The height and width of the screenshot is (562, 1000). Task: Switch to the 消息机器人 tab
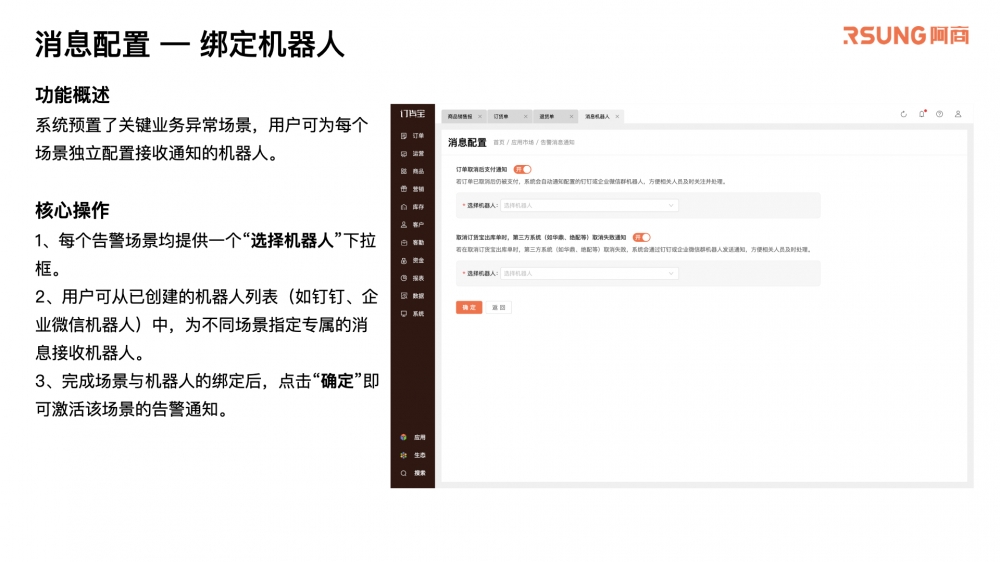(598, 117)
